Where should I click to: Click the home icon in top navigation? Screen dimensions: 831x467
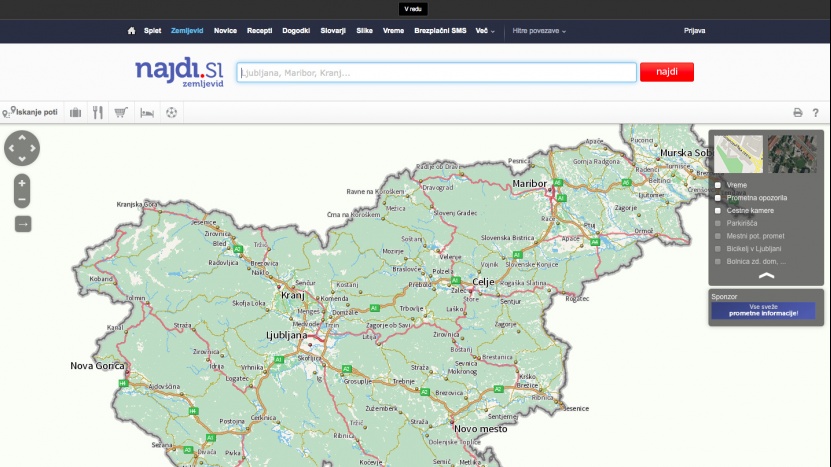pos(132,31)
